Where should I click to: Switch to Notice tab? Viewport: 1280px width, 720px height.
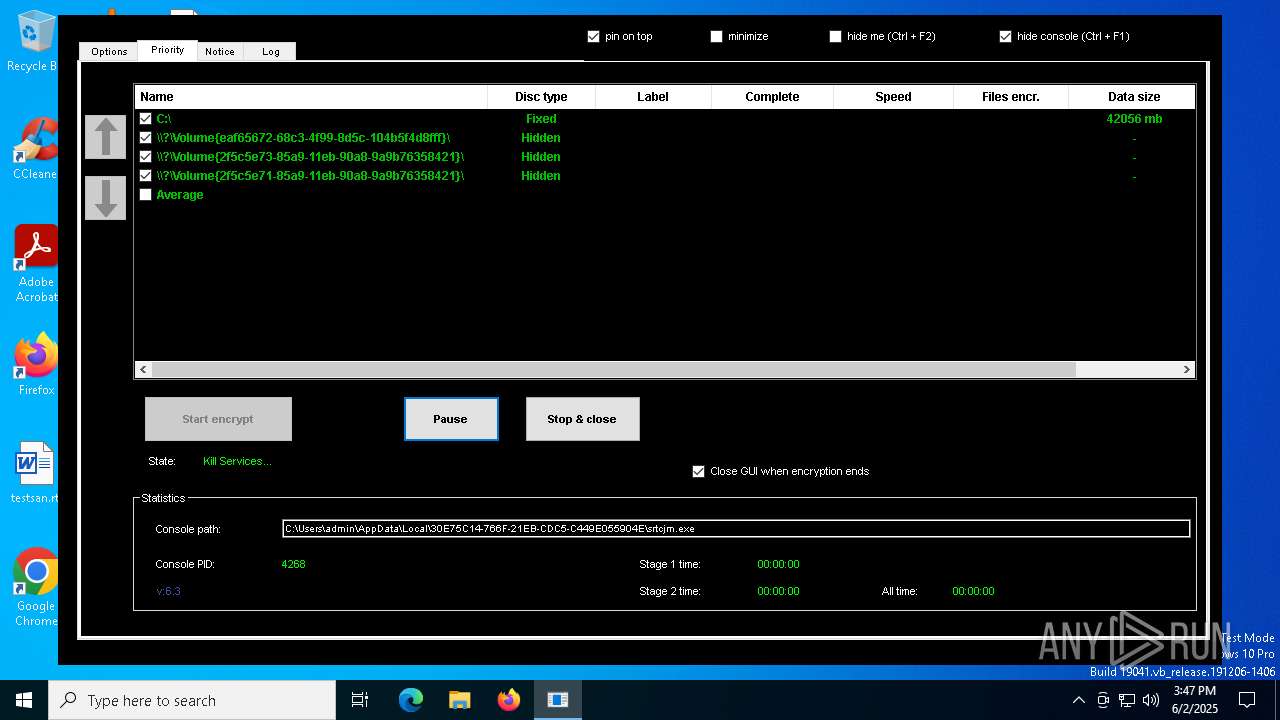coord(220,51)
